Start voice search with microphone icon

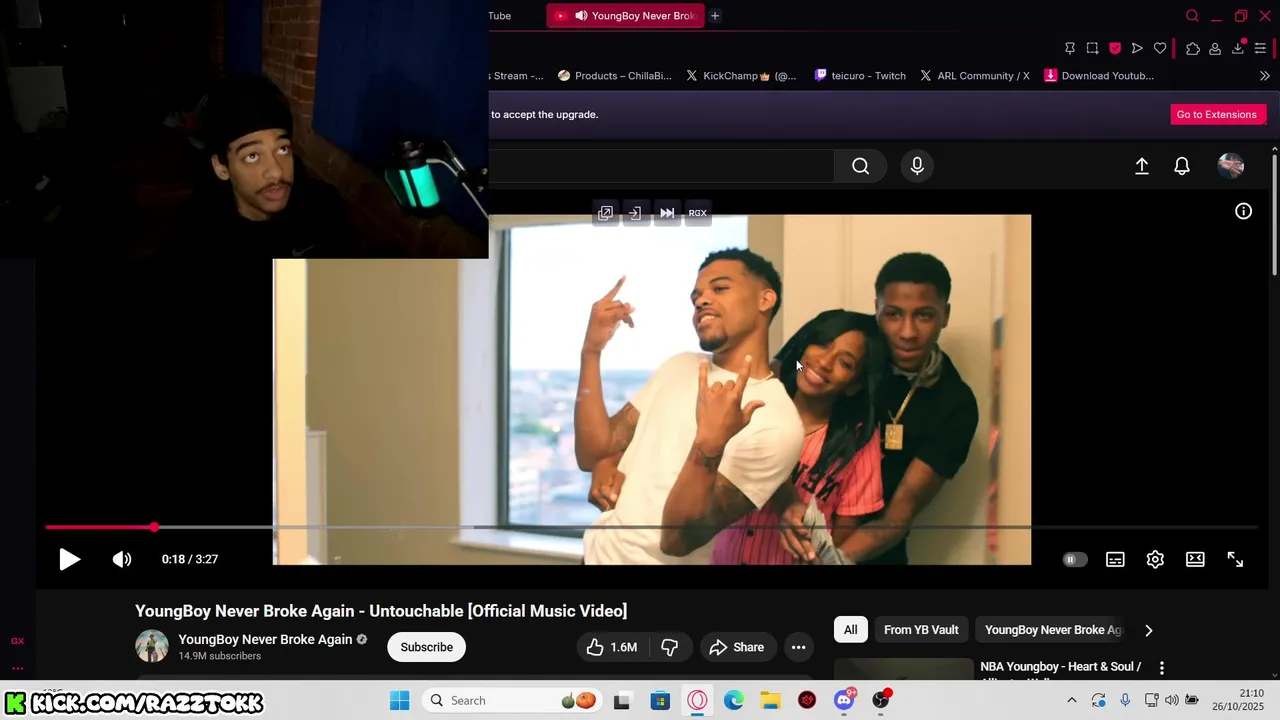(x=917, y=166)
